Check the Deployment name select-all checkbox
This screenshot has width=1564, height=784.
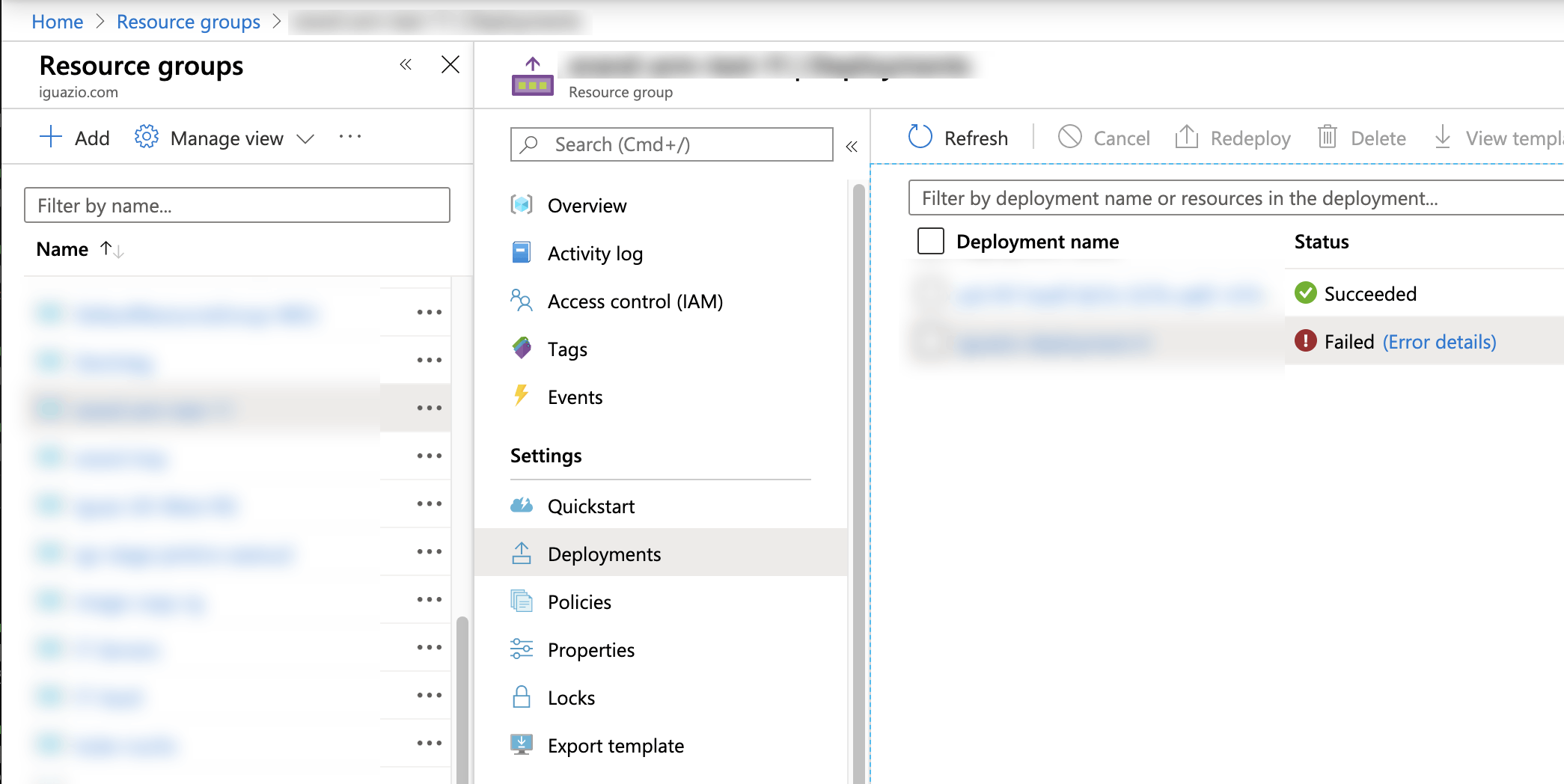pos(931,241)
